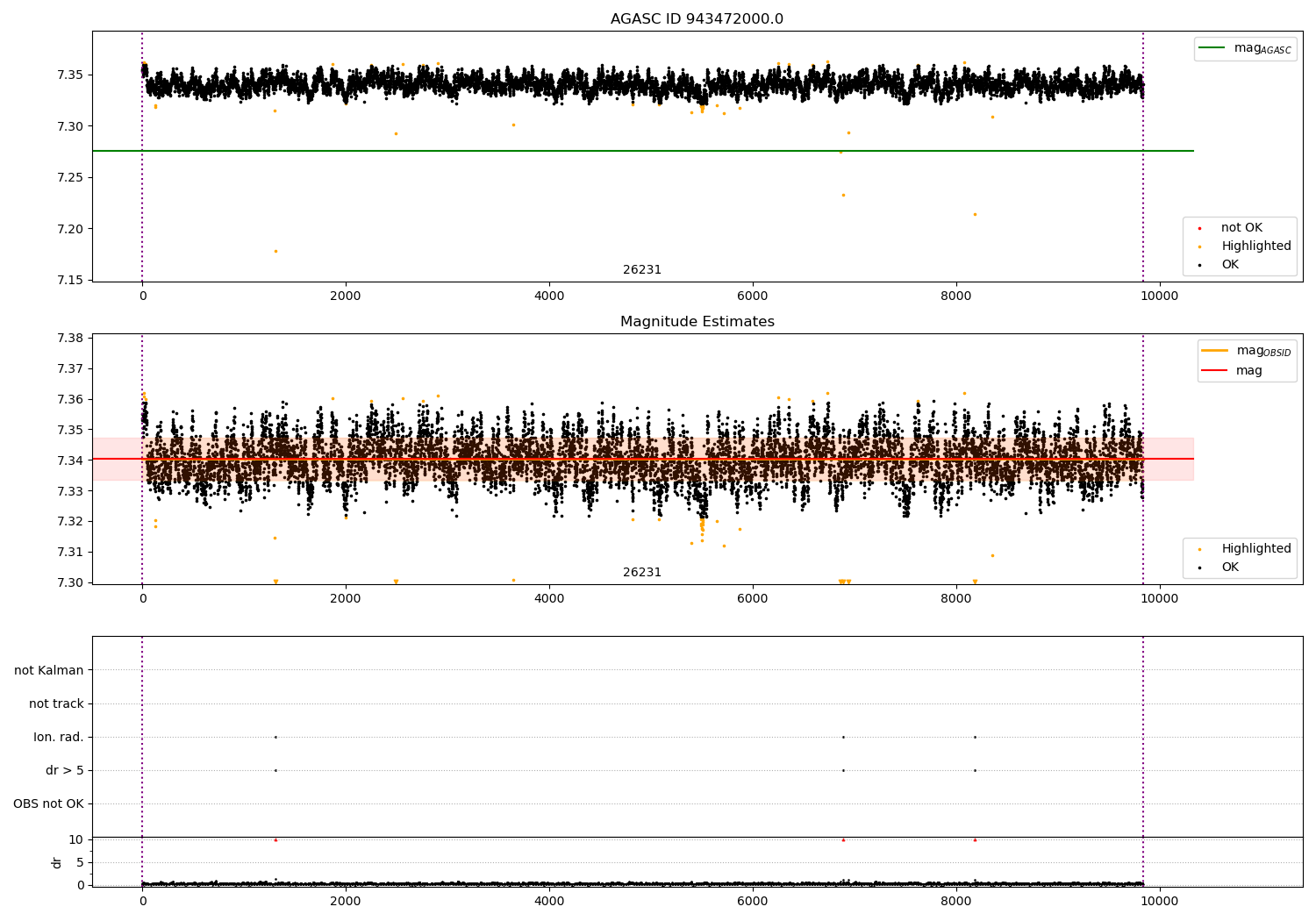Click the dr > 5 row label
1316x921 pixels.
click(65, 770)
